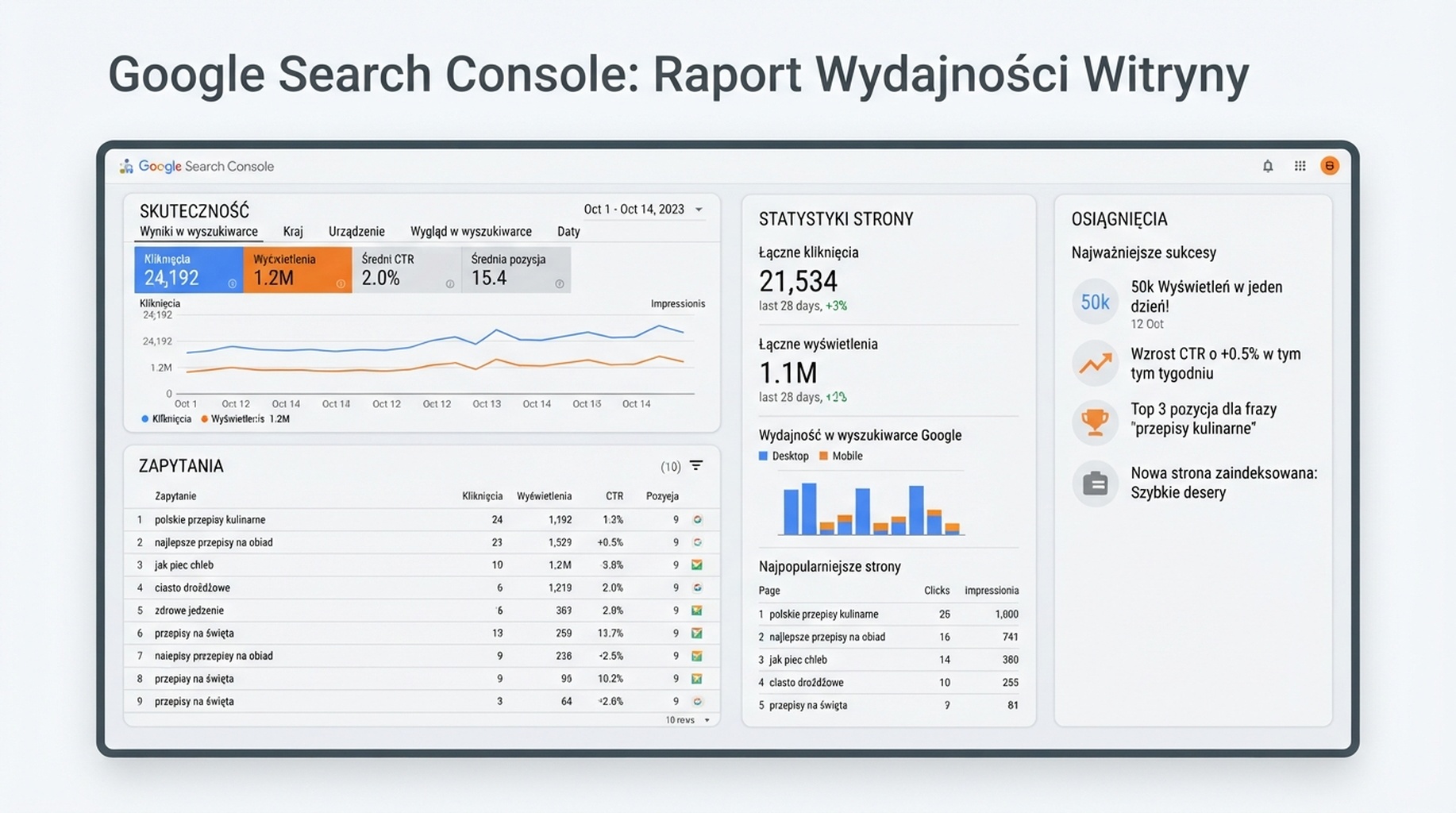This screenshot has width=1456, height=813.
Task: Open the jak piec chleb query row
Action: pyautogui.click(x=422, y=565)
